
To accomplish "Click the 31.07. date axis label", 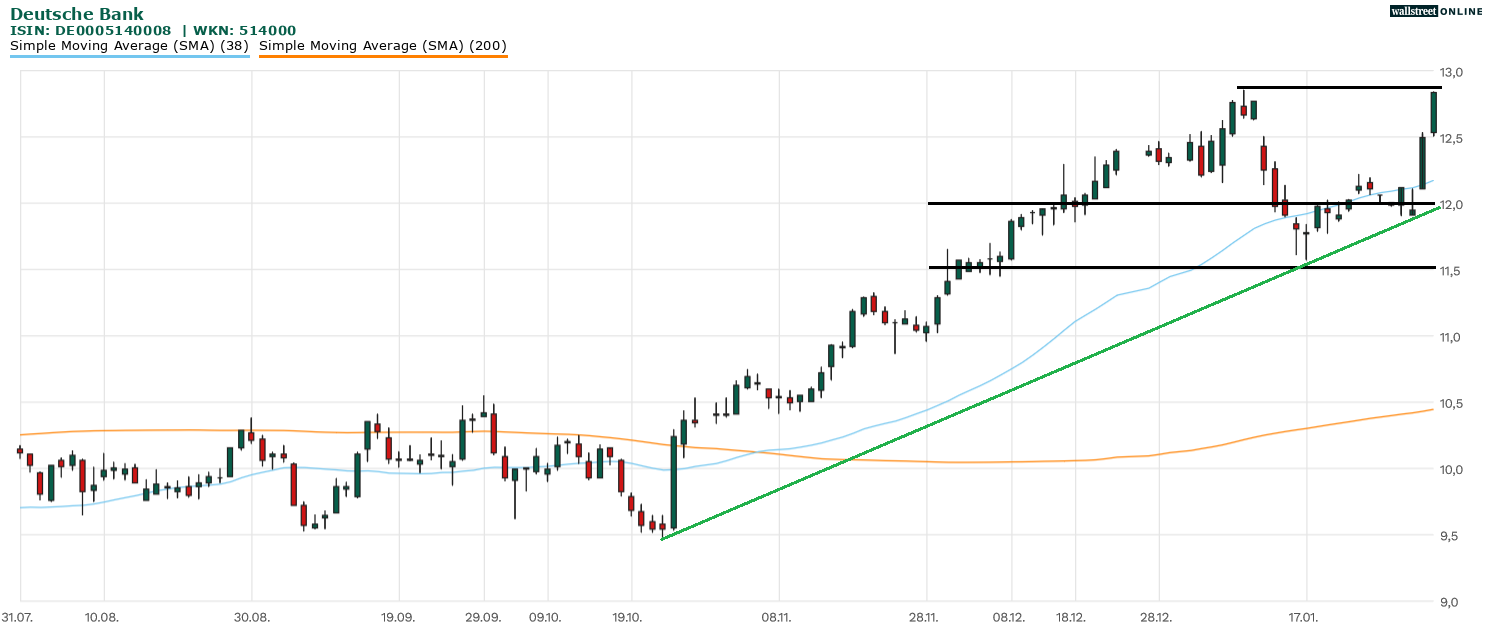I will click(18, 617).
